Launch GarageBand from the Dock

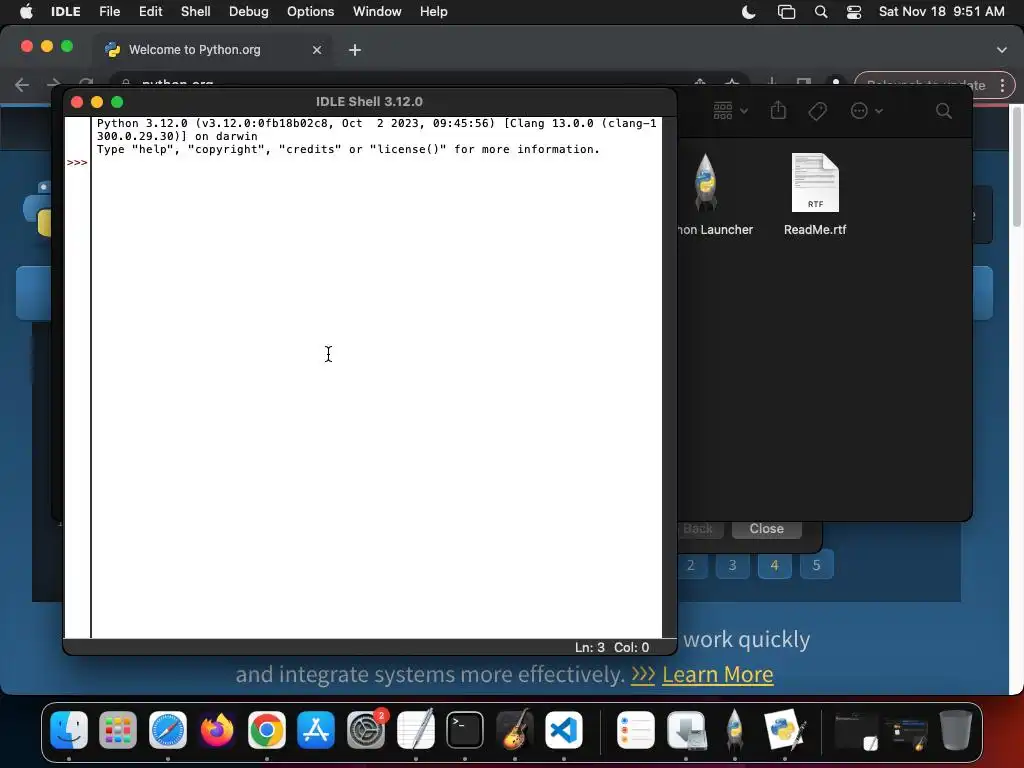[515, 729]
